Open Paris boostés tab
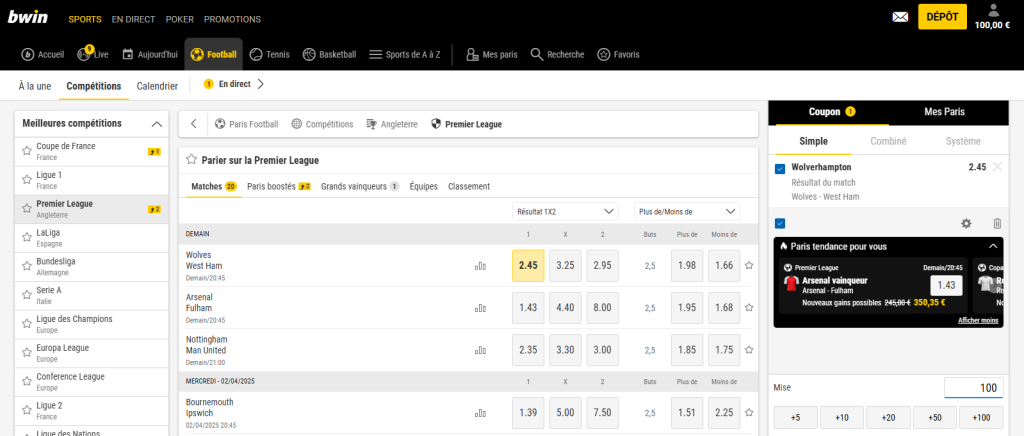The image size is (1024, 436). 278,186
